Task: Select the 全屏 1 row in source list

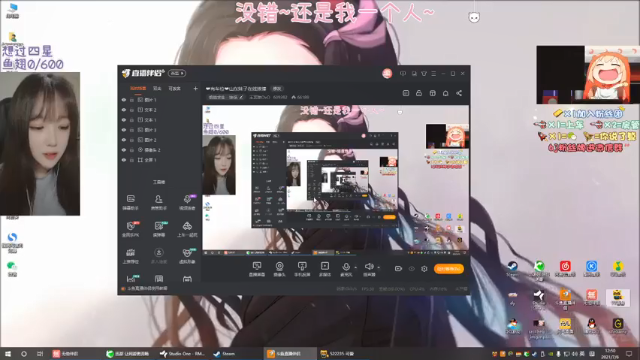Action: point(159,160)
